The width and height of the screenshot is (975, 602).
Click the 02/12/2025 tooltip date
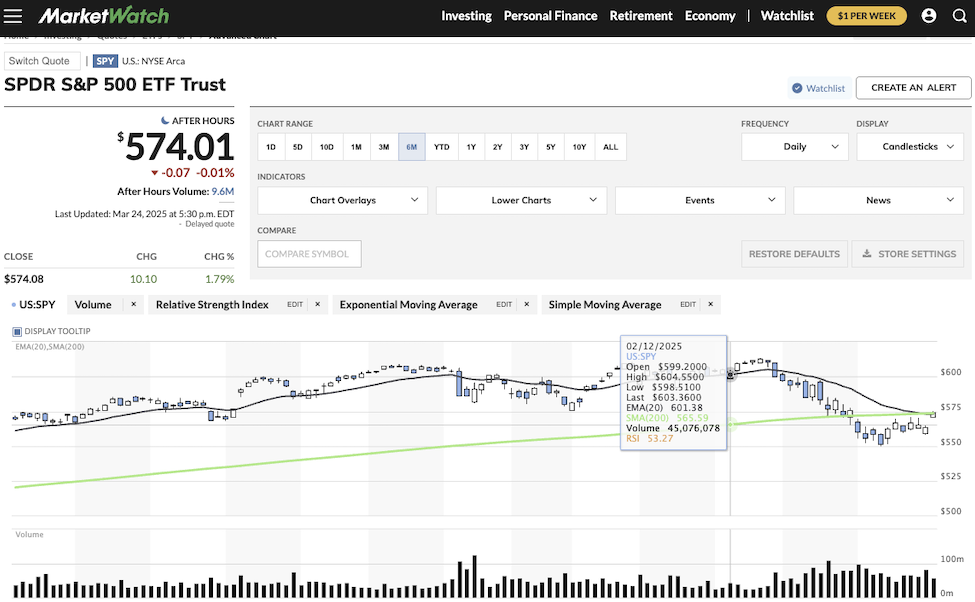click(x=654, y=346)
